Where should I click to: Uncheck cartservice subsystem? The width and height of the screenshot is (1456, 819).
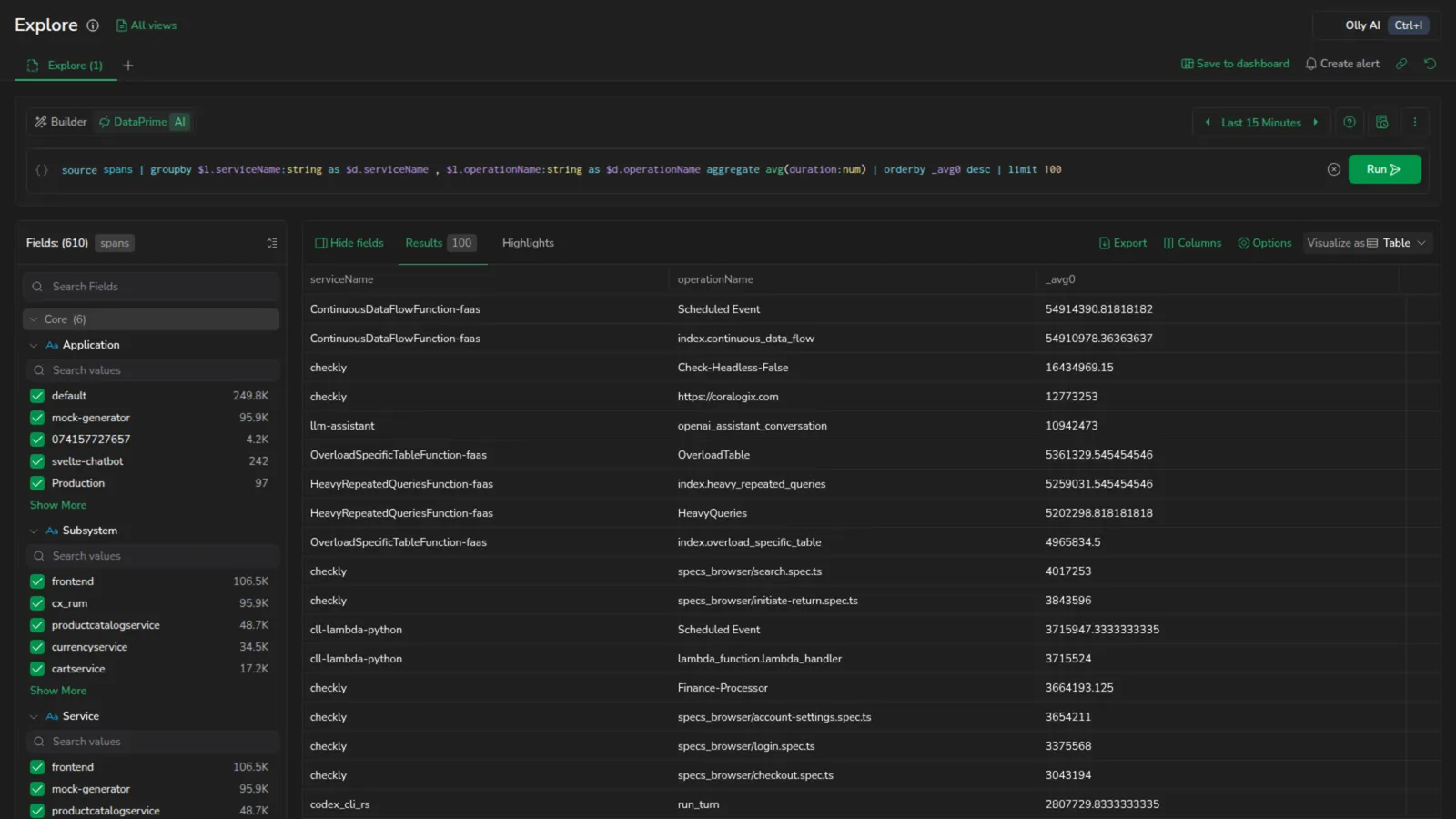[37, 669]
